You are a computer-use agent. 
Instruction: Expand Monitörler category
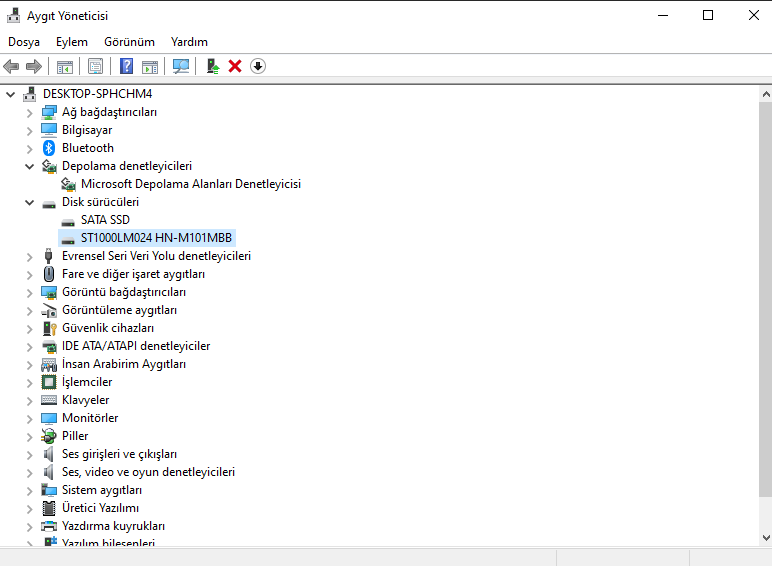pyautogui.click(x=30, y=419)
